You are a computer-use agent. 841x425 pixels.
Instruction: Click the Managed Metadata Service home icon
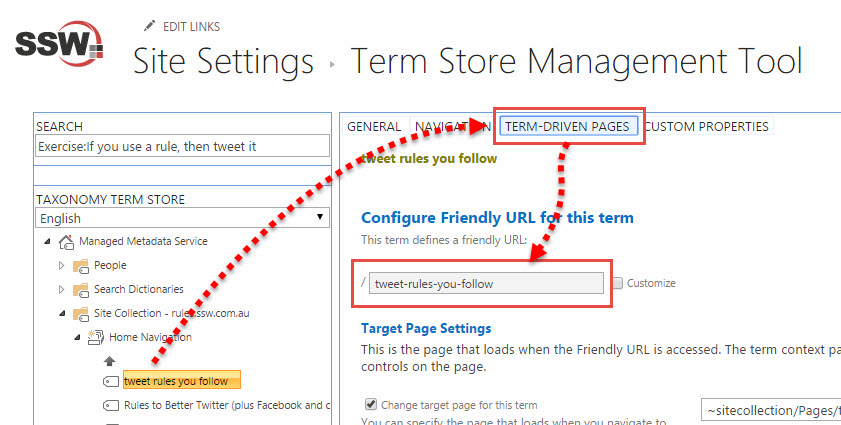point(67,242)
